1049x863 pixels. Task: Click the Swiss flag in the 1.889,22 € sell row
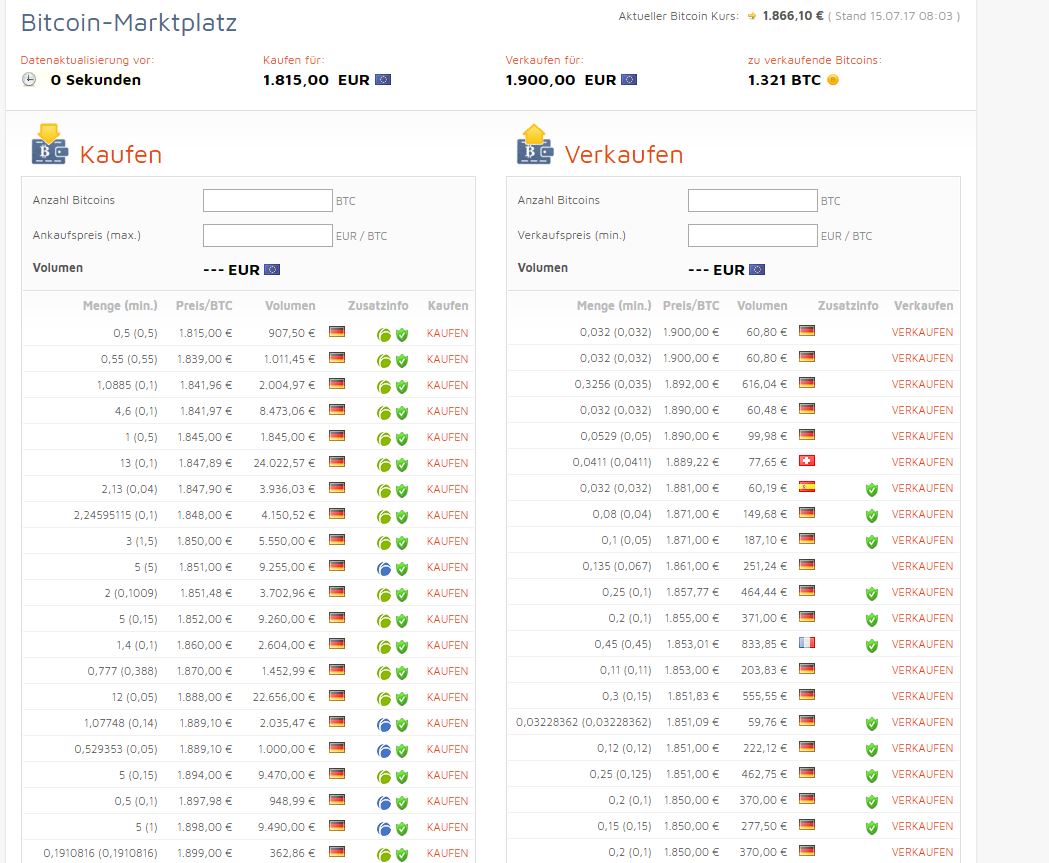806,461
